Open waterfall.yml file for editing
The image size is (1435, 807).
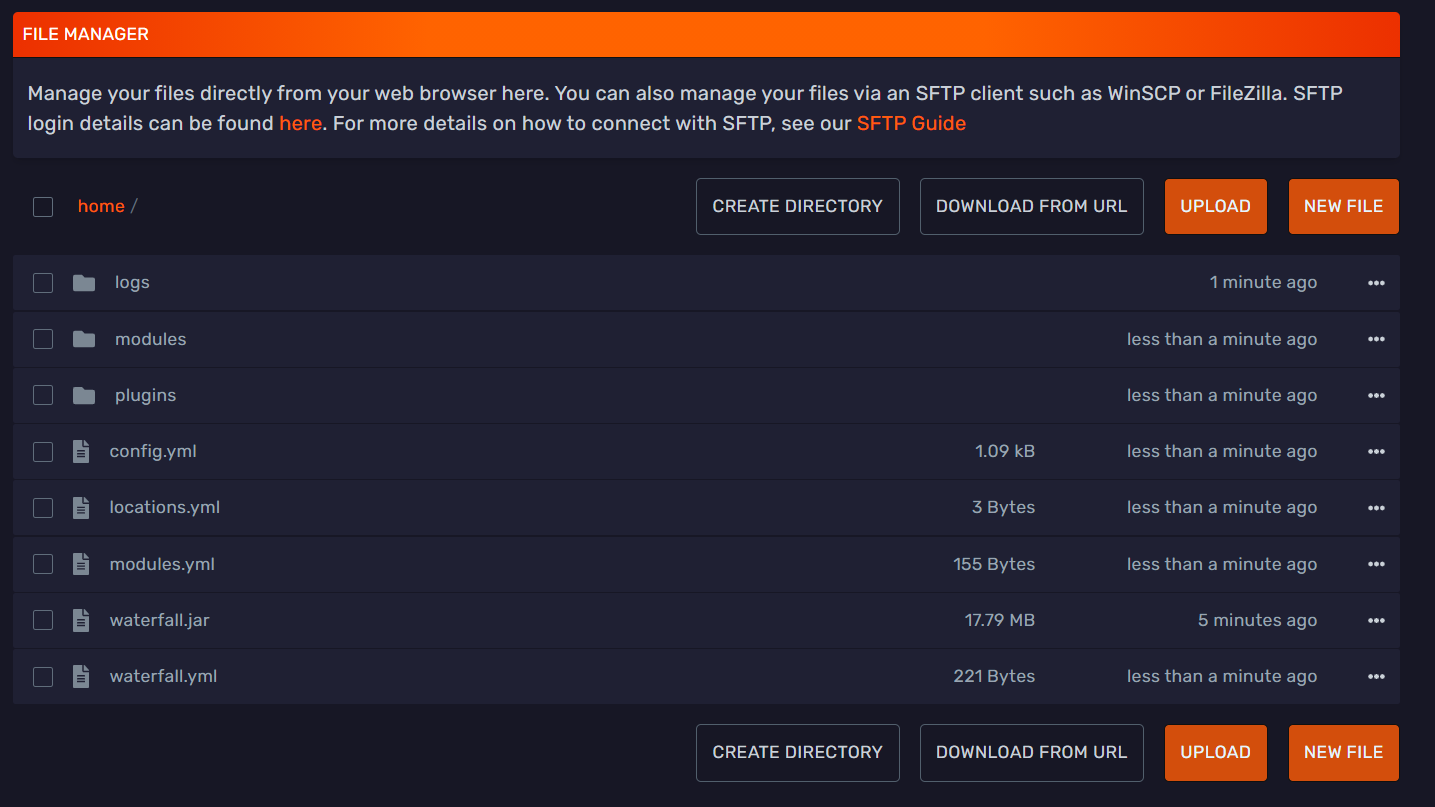163,677
